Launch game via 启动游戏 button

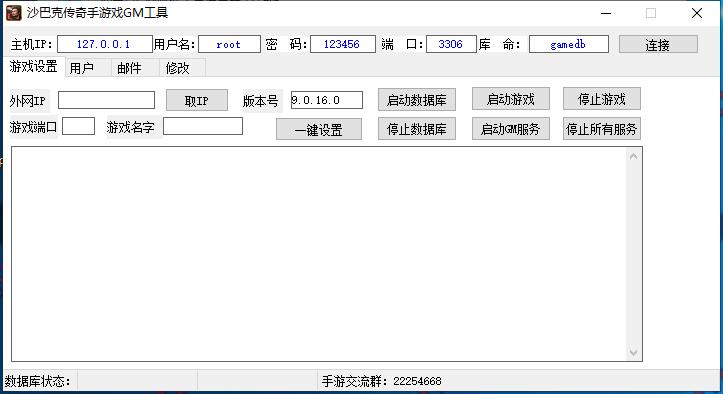click(511, 99)
